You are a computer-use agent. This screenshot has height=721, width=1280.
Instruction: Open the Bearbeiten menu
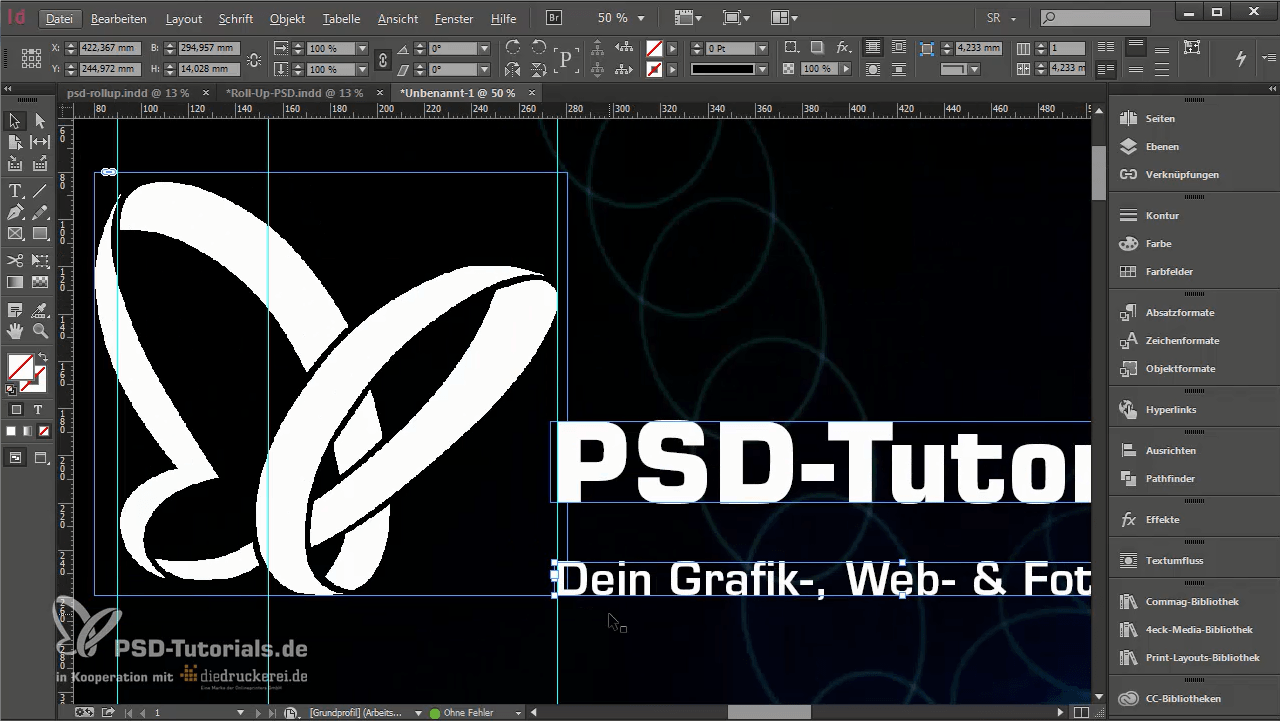tap(118, 18)
